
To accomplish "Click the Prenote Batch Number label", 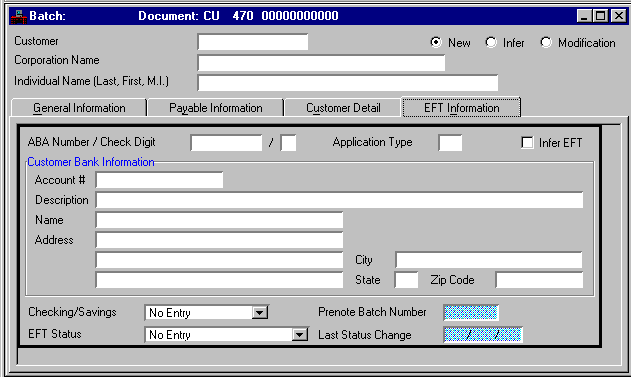I will (x=372, y=312).
